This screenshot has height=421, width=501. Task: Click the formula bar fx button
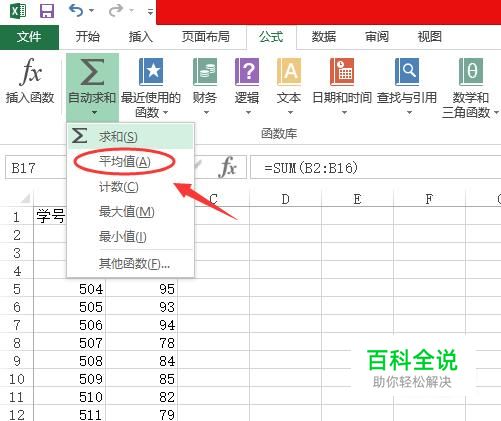[x=228, y=167]
